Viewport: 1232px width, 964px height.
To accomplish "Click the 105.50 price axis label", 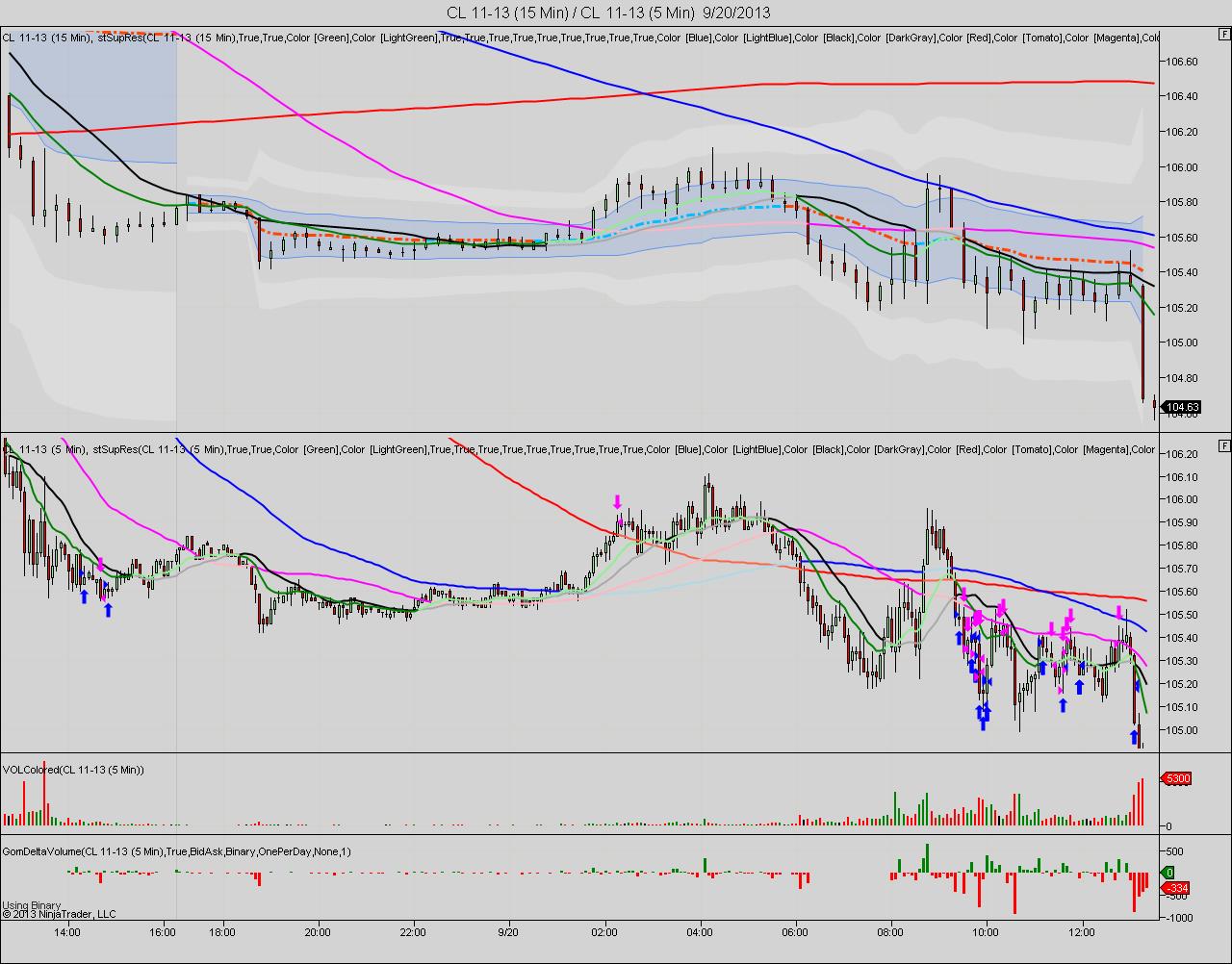I will click(x=1181, y=616).
